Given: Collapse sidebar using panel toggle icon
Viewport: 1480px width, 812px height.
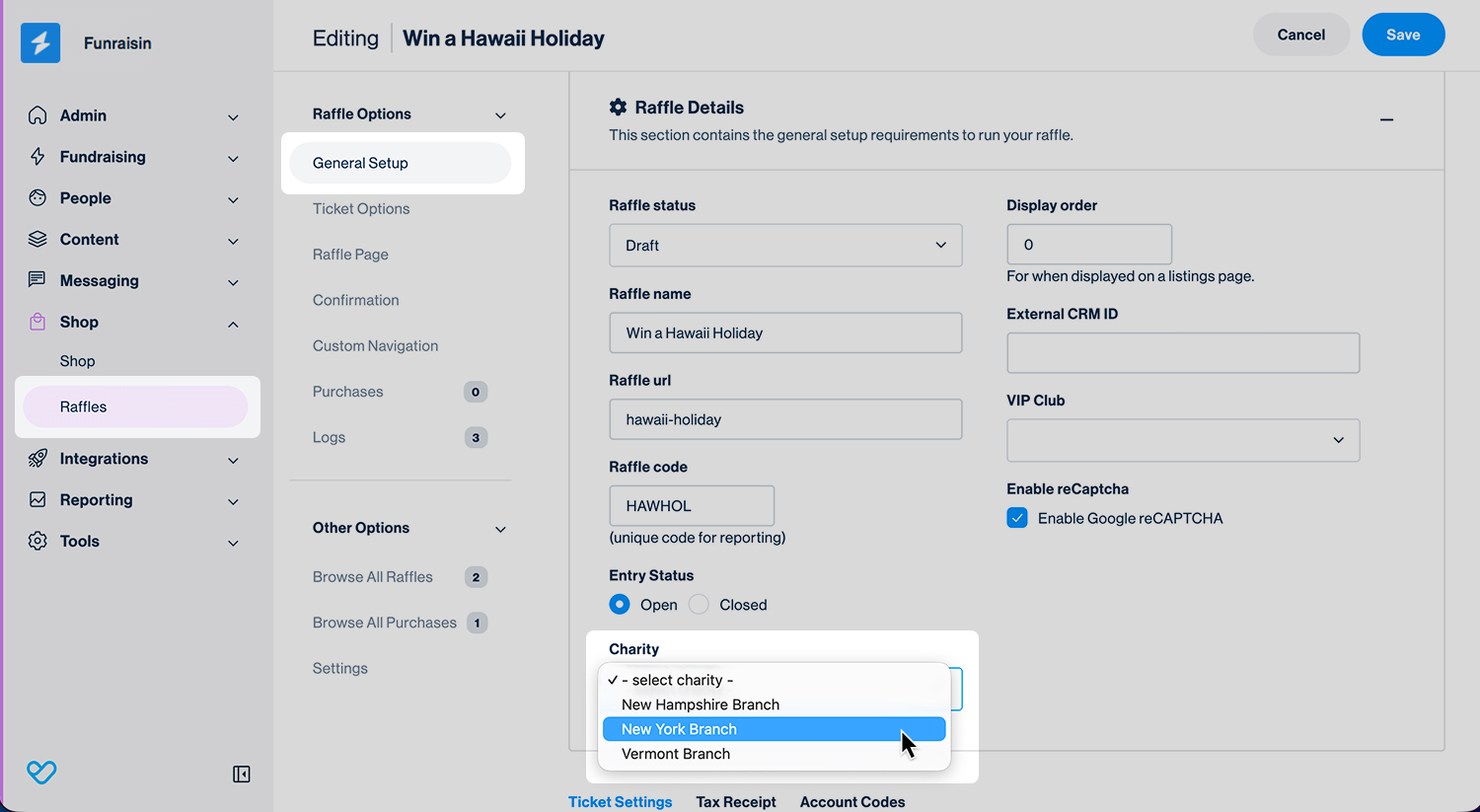Looking at the screenshot, I should coord(241,775).
